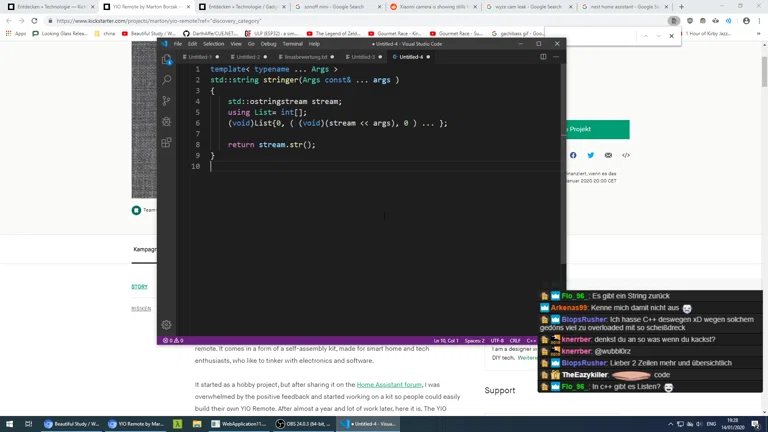This screenshot has height=432, width=768.
Task: Open OBS from the taskbar
Action: click(x=303, y=424)
